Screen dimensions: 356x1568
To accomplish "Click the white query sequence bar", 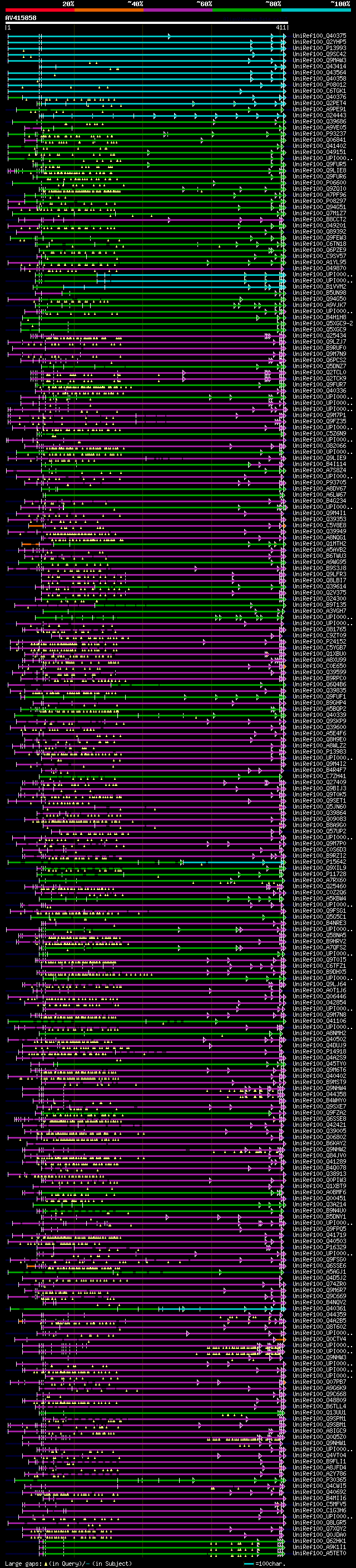I will pos(147,23).
